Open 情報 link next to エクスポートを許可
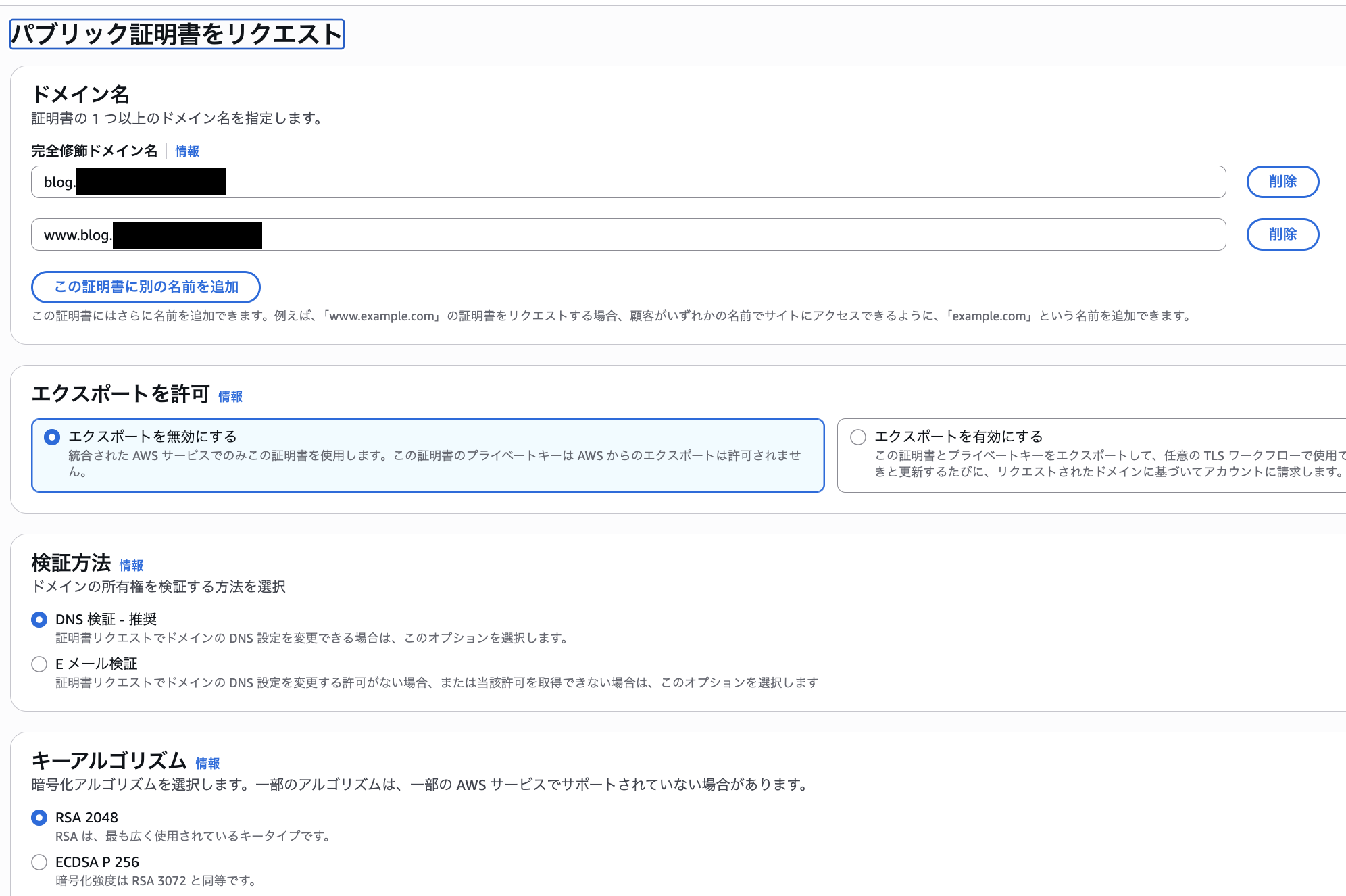Screen dimensions: 1346x896 pos(230,397)
